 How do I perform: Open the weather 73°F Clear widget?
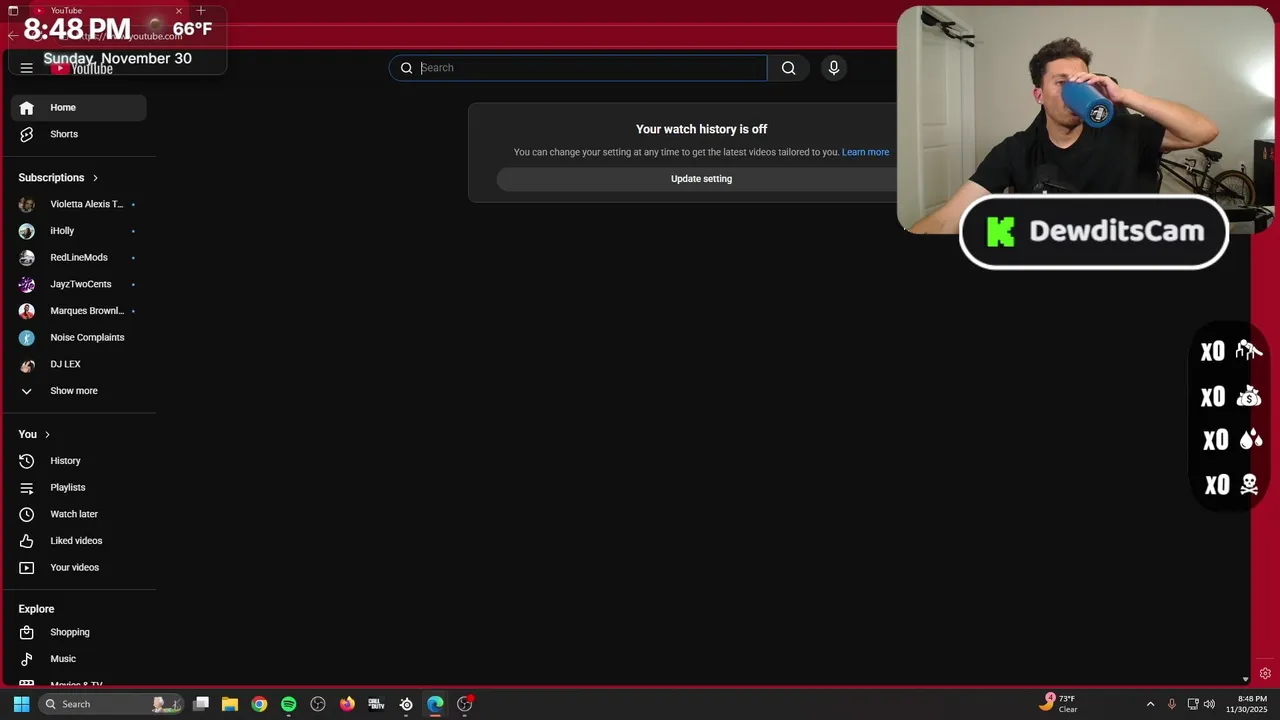click(x=1059, y=704)
